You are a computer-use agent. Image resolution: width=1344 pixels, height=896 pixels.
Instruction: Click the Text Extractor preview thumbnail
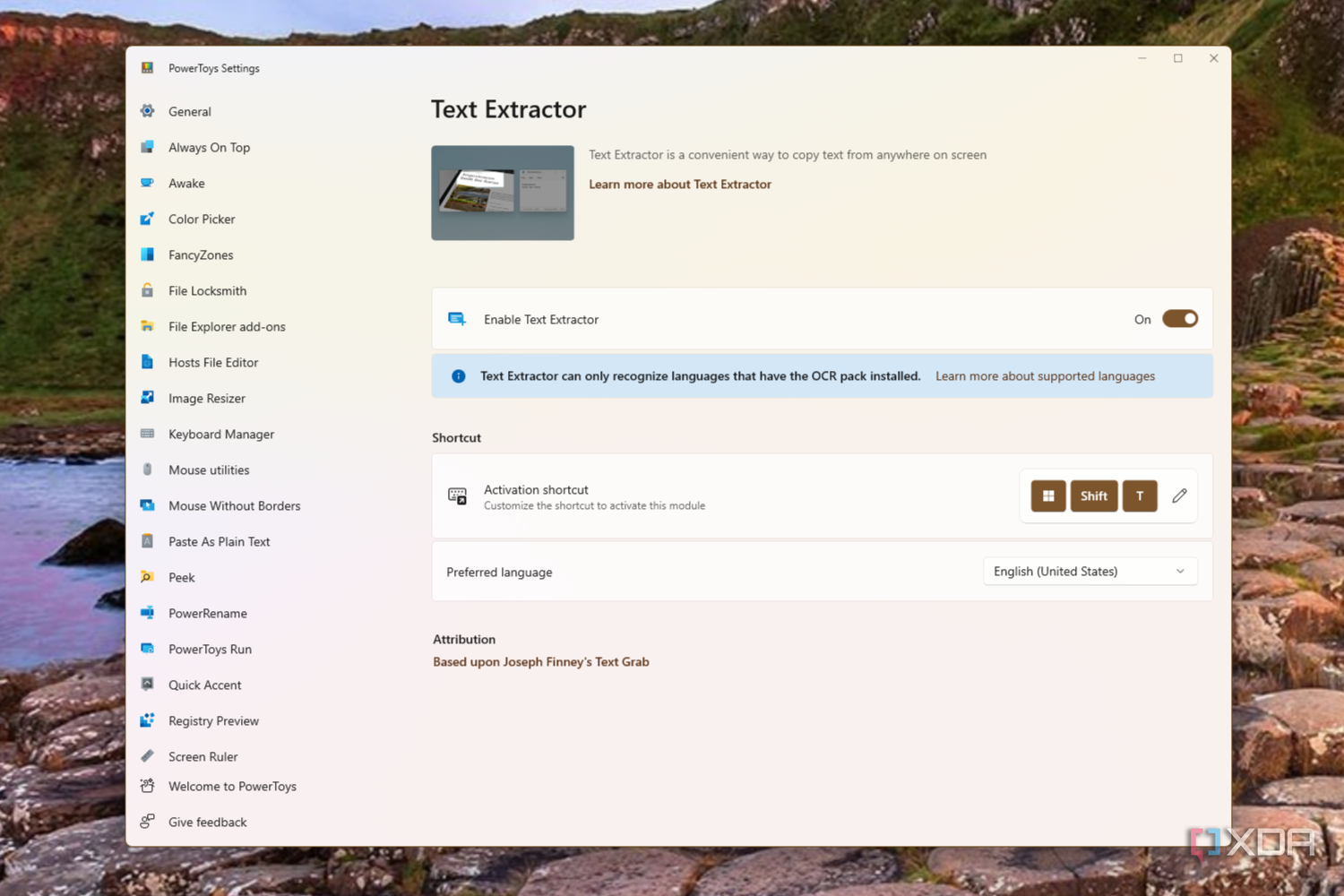tap(503, 193)
